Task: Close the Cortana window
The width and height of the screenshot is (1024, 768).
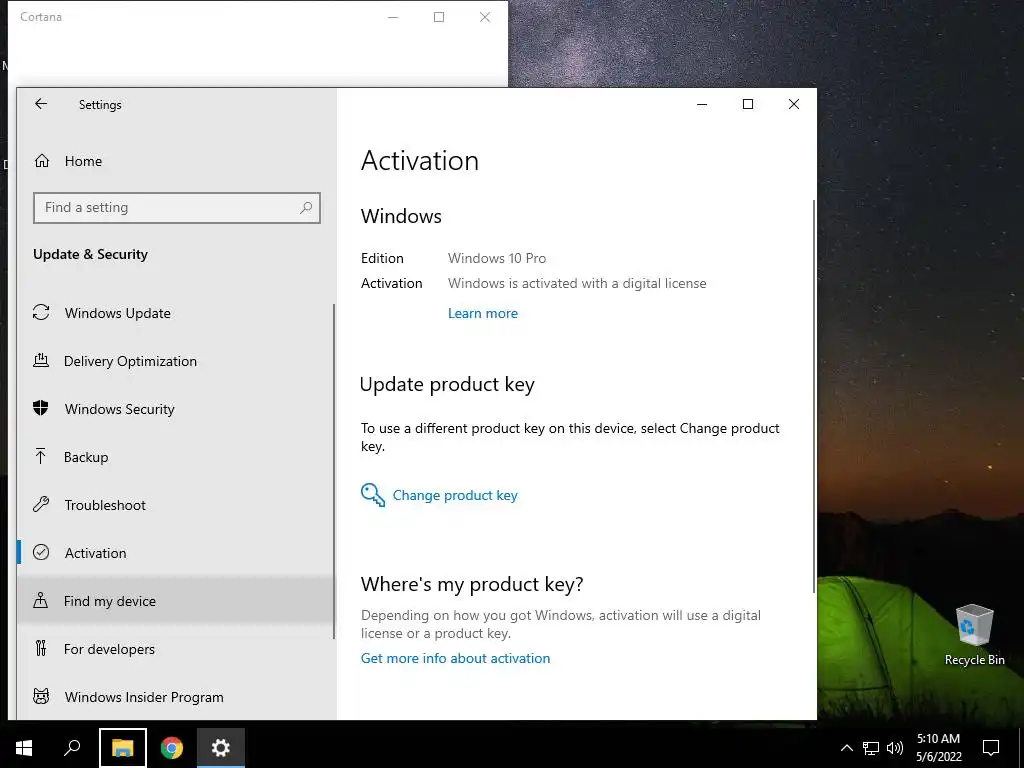Action: (x=485, y=17)
